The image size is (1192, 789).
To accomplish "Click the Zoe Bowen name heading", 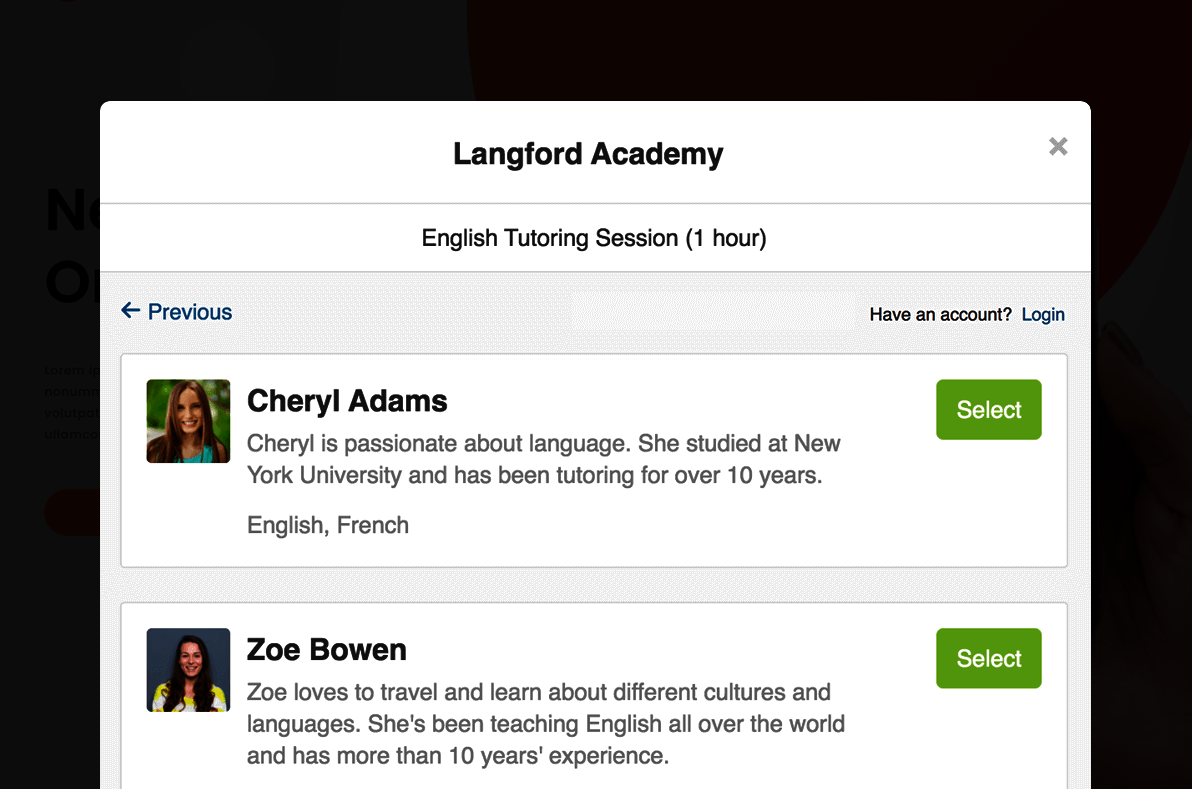I will (327, 650).
